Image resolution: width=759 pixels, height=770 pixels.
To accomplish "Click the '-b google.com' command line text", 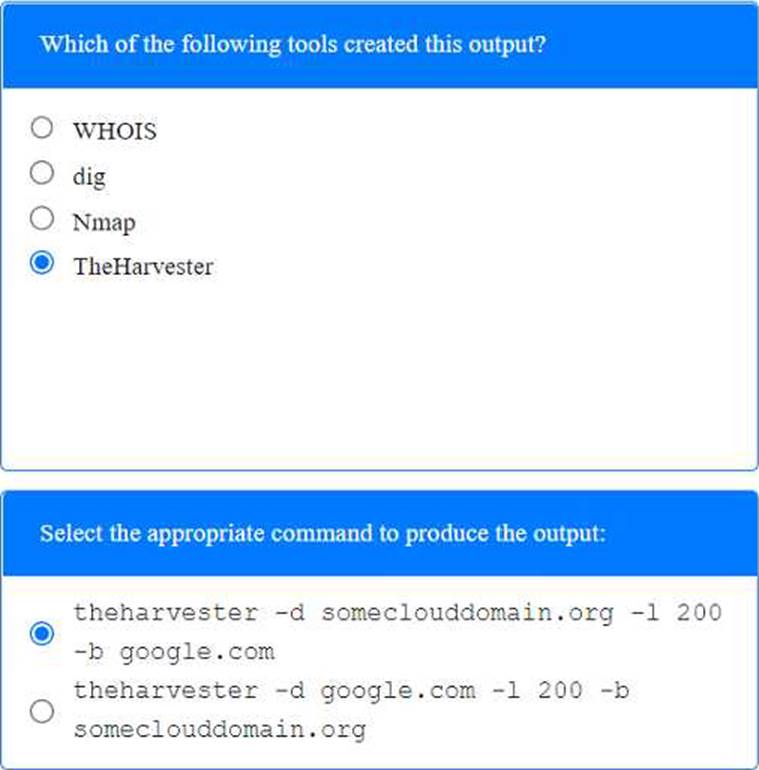I will [174, 652].
